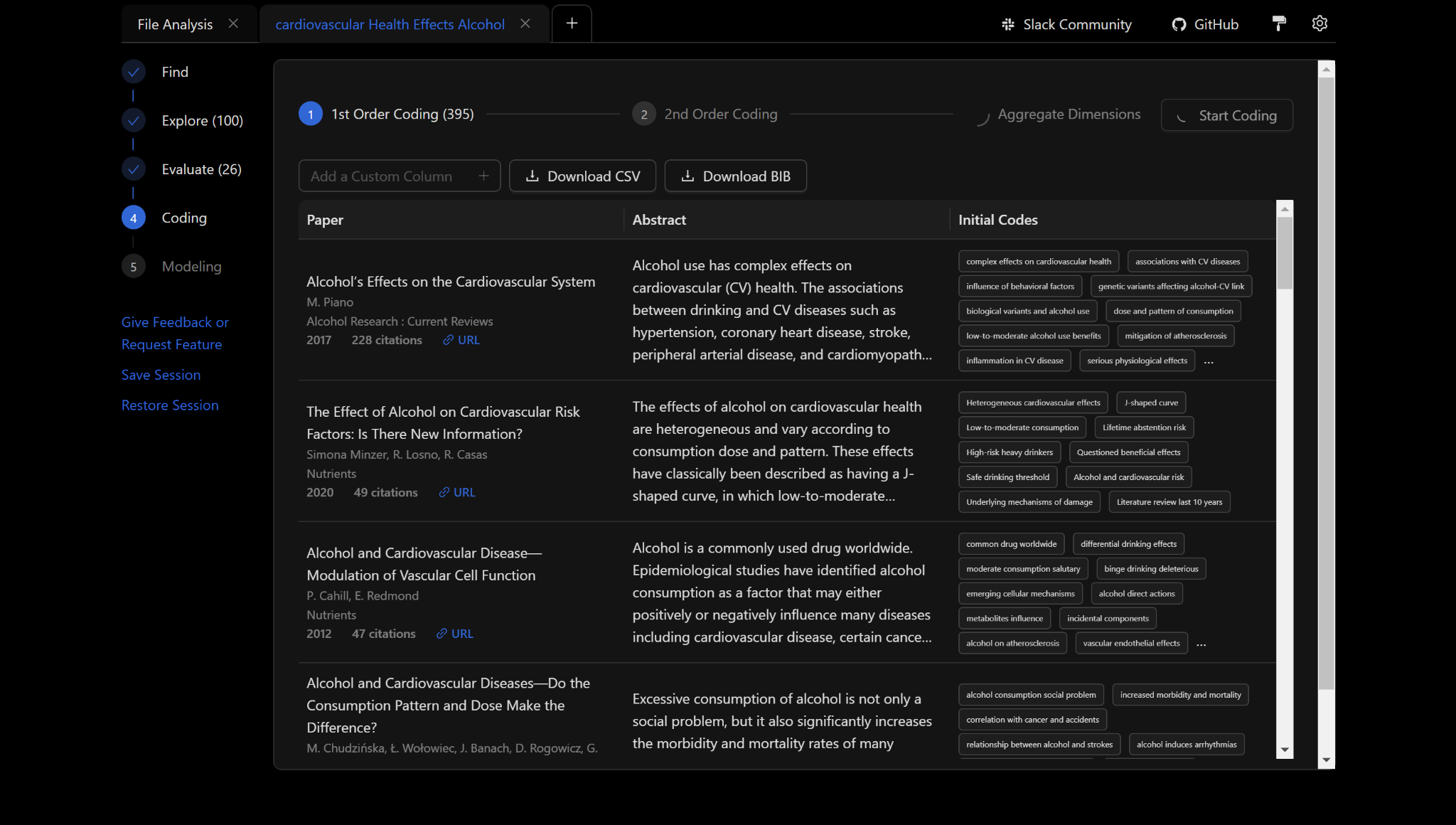Click Download BIB button
Image resolution: width=1456 pixels, height=825 pixels.
736,176
